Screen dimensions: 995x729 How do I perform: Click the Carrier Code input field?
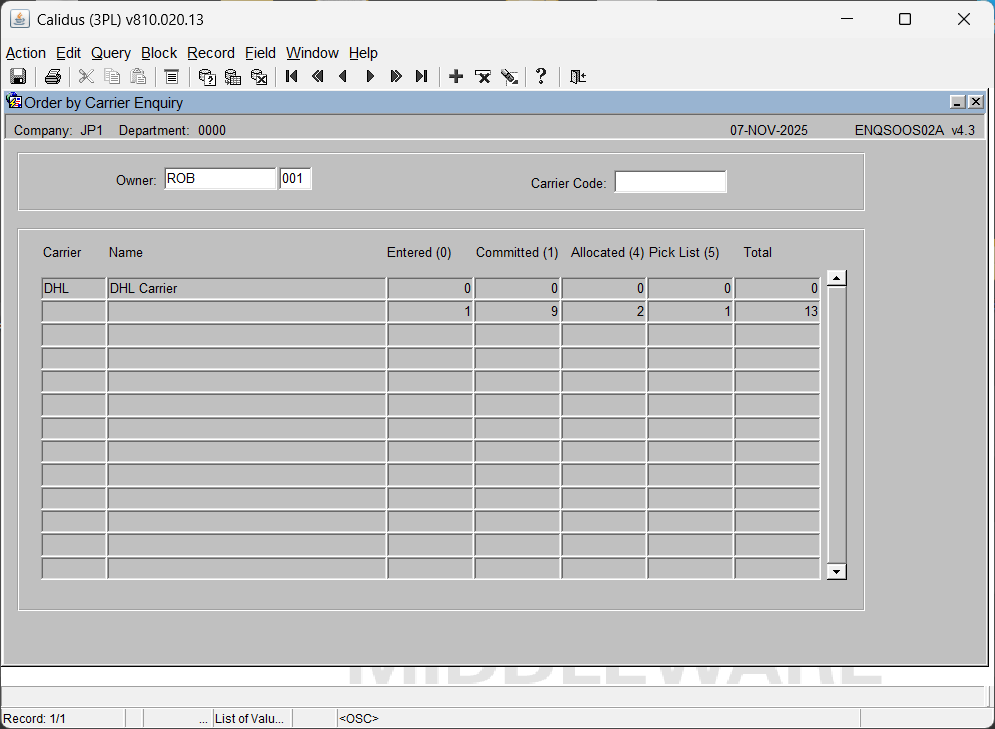click(670, 182)
